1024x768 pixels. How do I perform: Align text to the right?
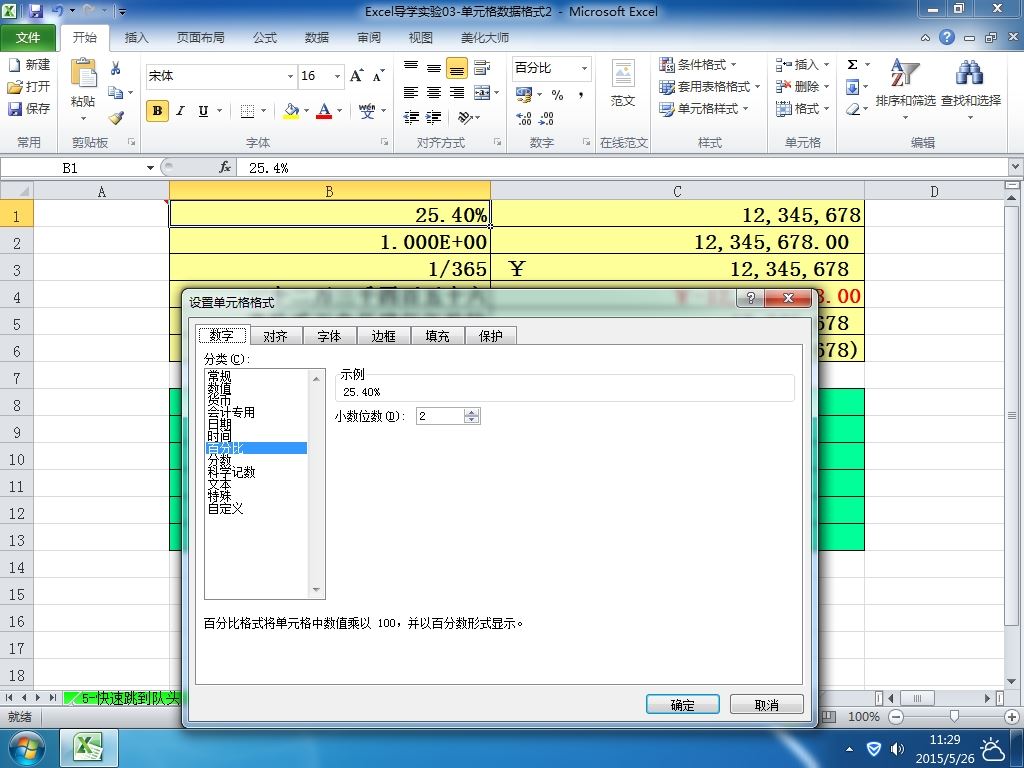[456, 93]
